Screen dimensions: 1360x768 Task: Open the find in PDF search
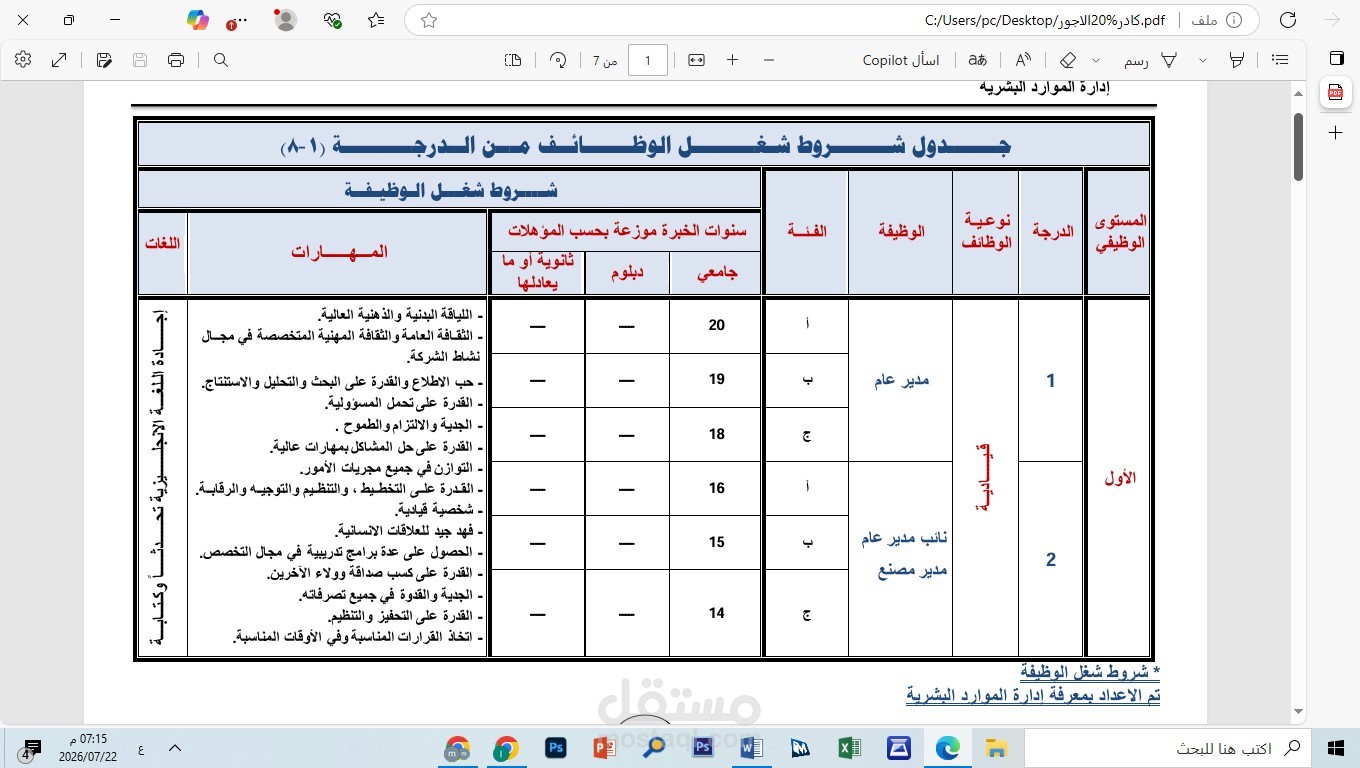(221, 60)
